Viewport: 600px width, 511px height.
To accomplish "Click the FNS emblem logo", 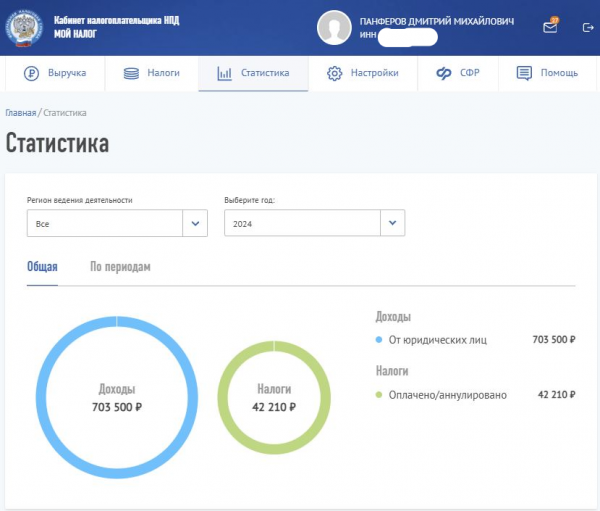I will click(24, 27).
